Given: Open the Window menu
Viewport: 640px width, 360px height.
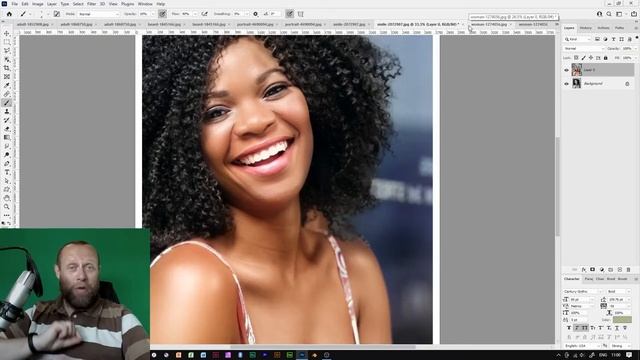Looking at the screenshot, I should tap(145, 4).
